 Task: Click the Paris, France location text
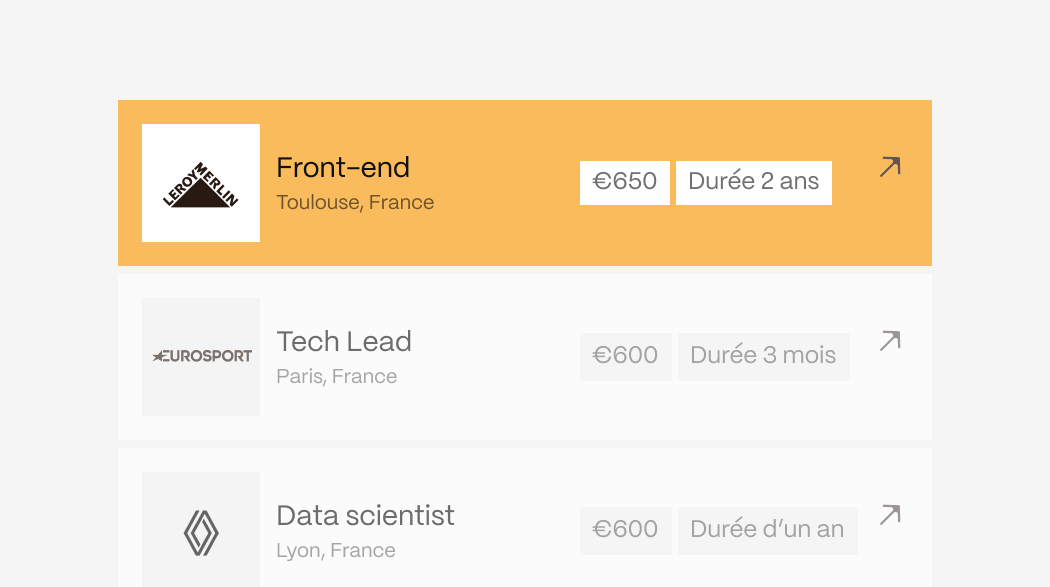coord(337,376)
